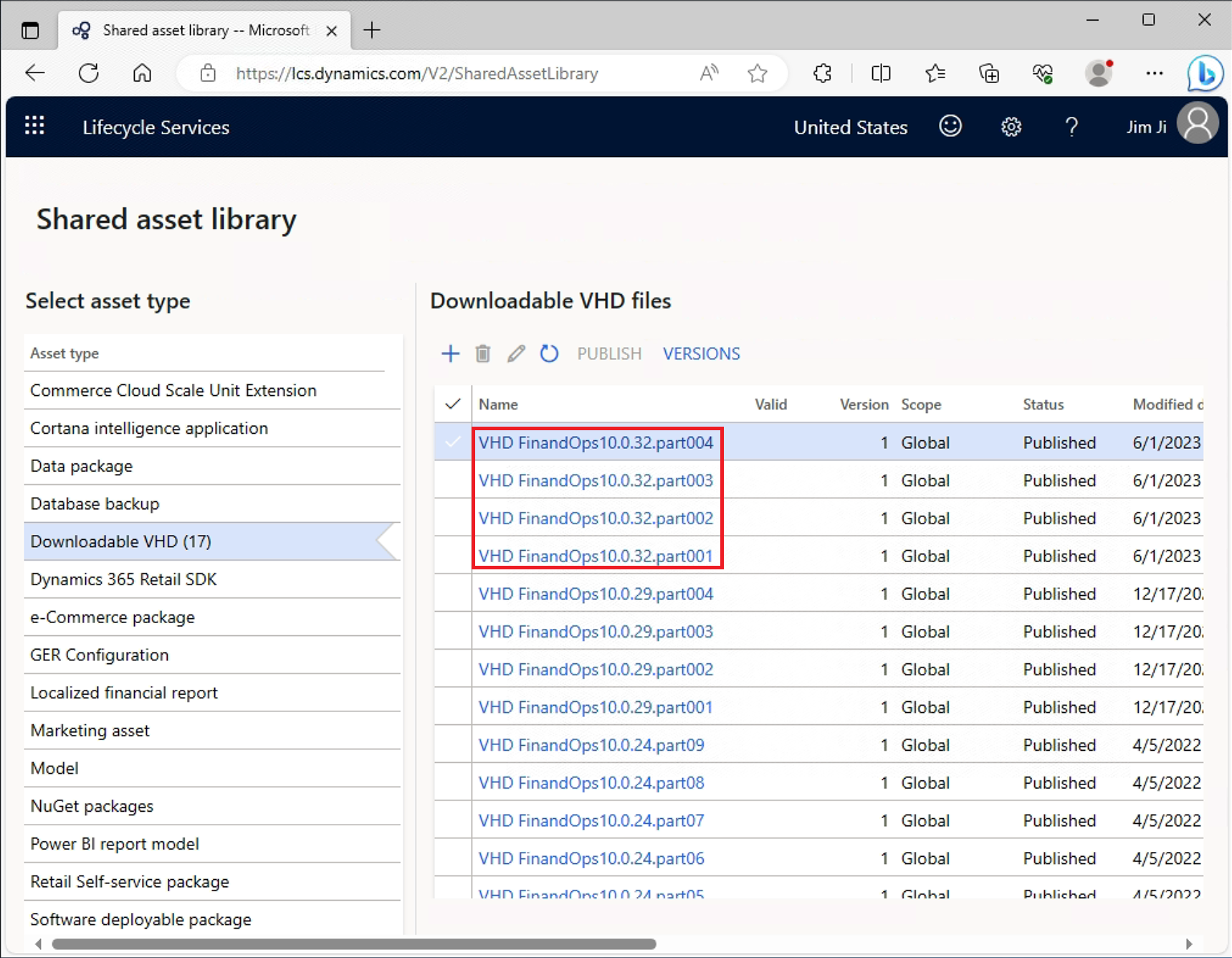1232x958 pixels.
Task: Toggle row checkmark for 10.0.32.part004
Action: pos(453,442)
